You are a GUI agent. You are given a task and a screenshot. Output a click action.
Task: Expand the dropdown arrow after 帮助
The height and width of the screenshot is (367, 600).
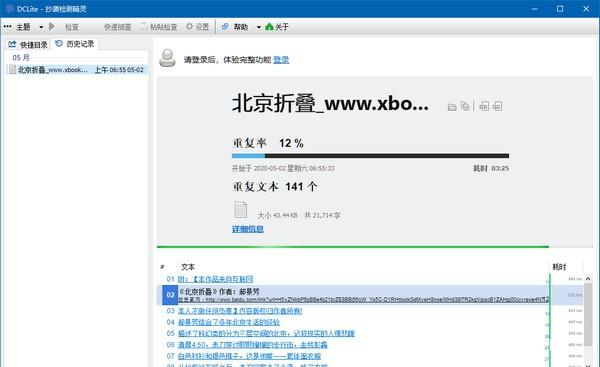coord(259,27)
